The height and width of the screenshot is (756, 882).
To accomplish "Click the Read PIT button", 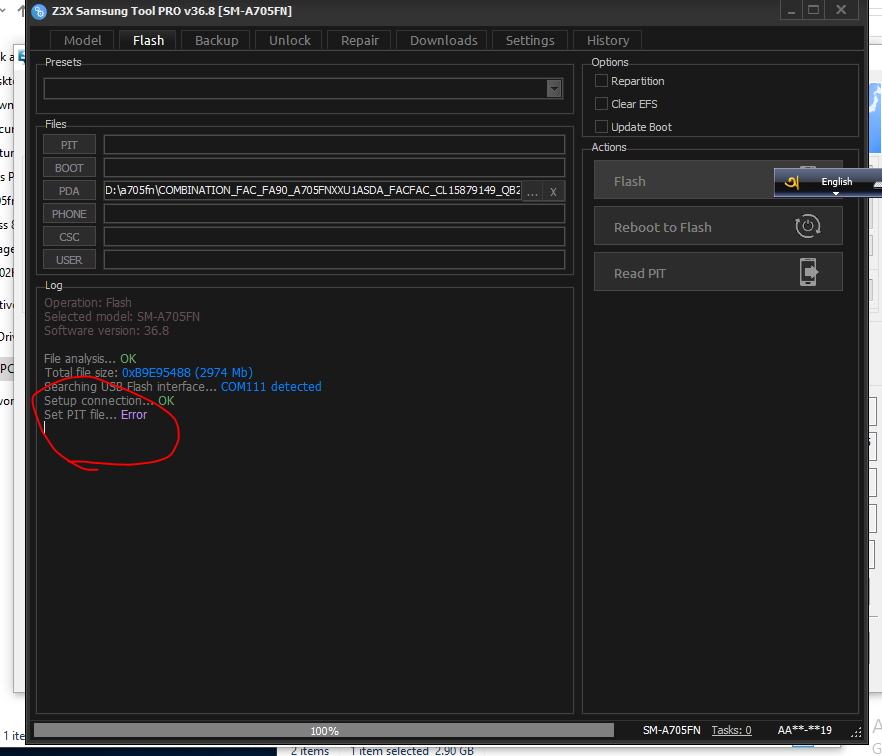I will point(718,272).
